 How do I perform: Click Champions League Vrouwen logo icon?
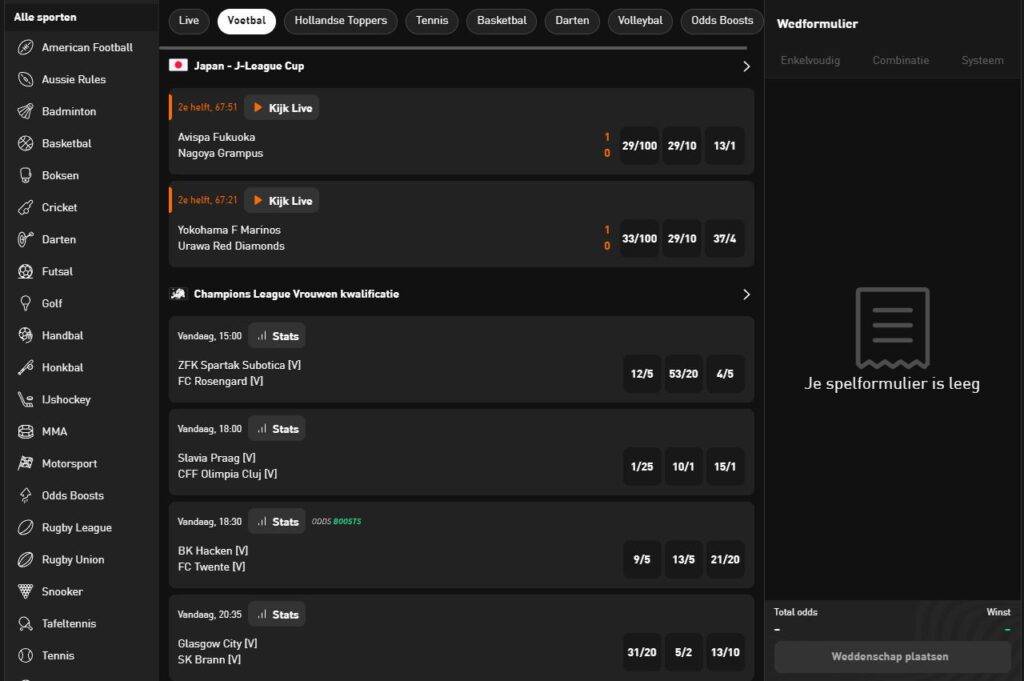point(178,294)
